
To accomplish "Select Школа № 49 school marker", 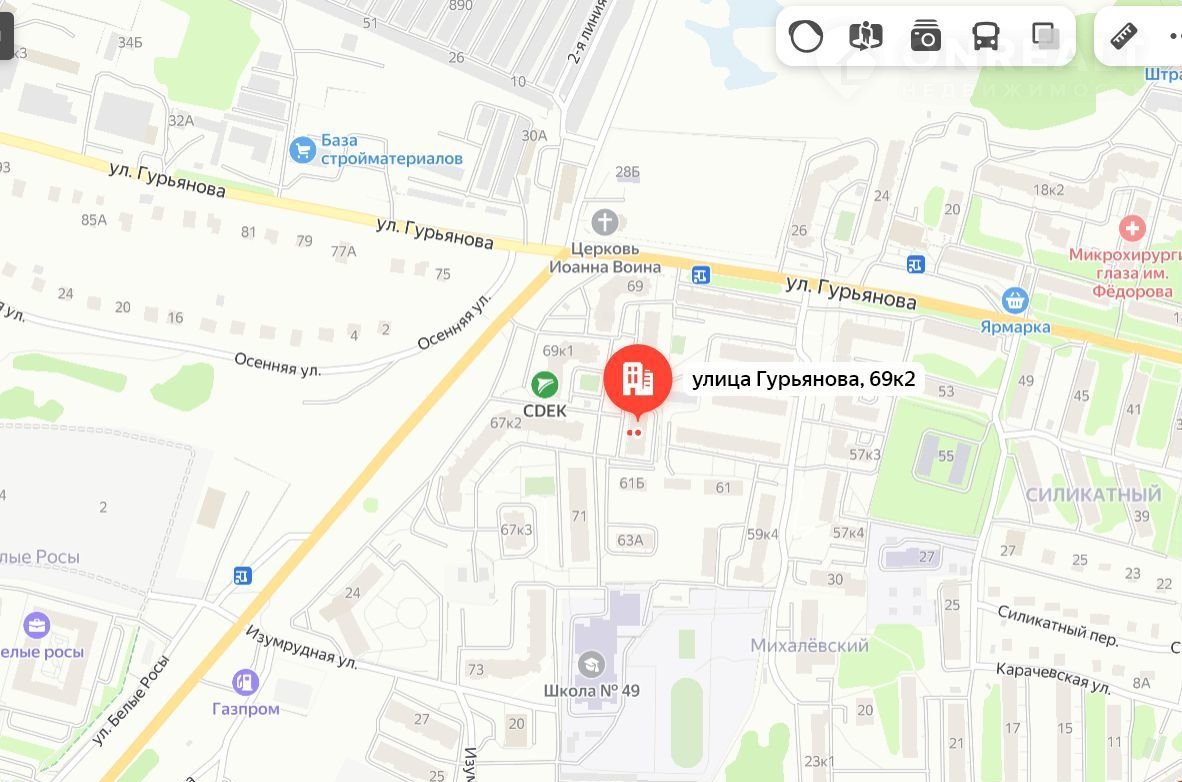I will pos(591,664).
